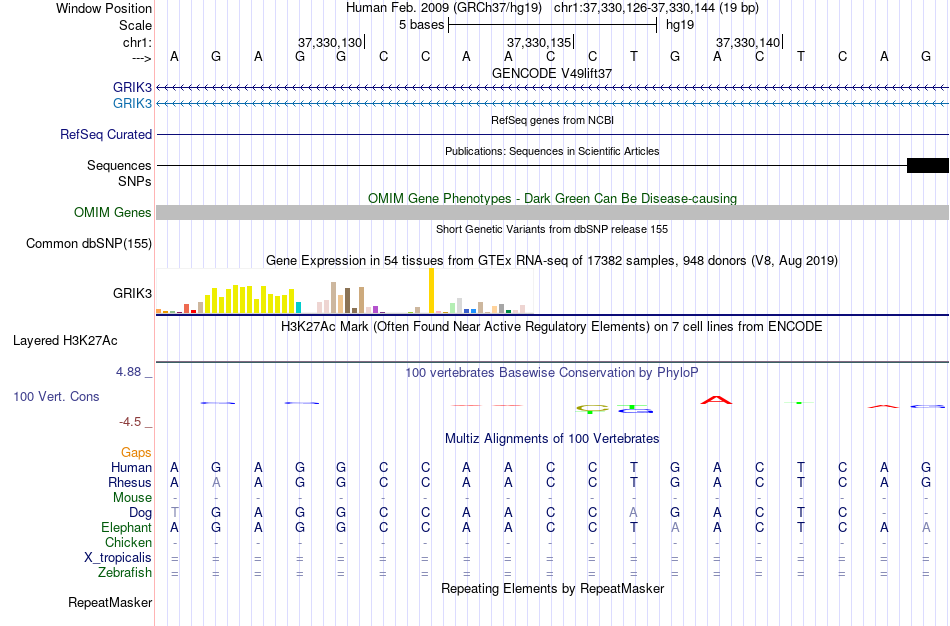The image size is (950, 626).
Task: Open 'Multiz Alignments of 100 Vertebrates' title
Action: 552,439
